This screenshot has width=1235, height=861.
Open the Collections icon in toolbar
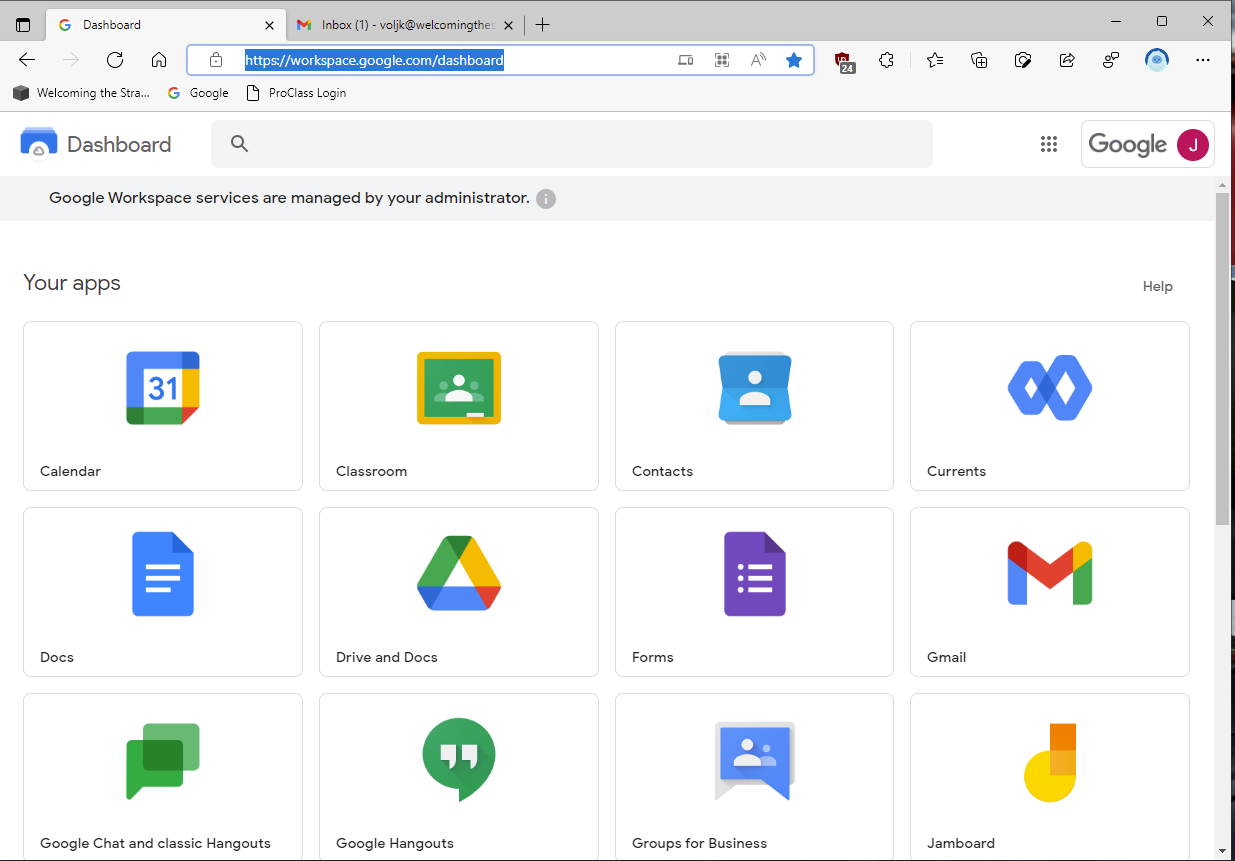click(979, 60)
